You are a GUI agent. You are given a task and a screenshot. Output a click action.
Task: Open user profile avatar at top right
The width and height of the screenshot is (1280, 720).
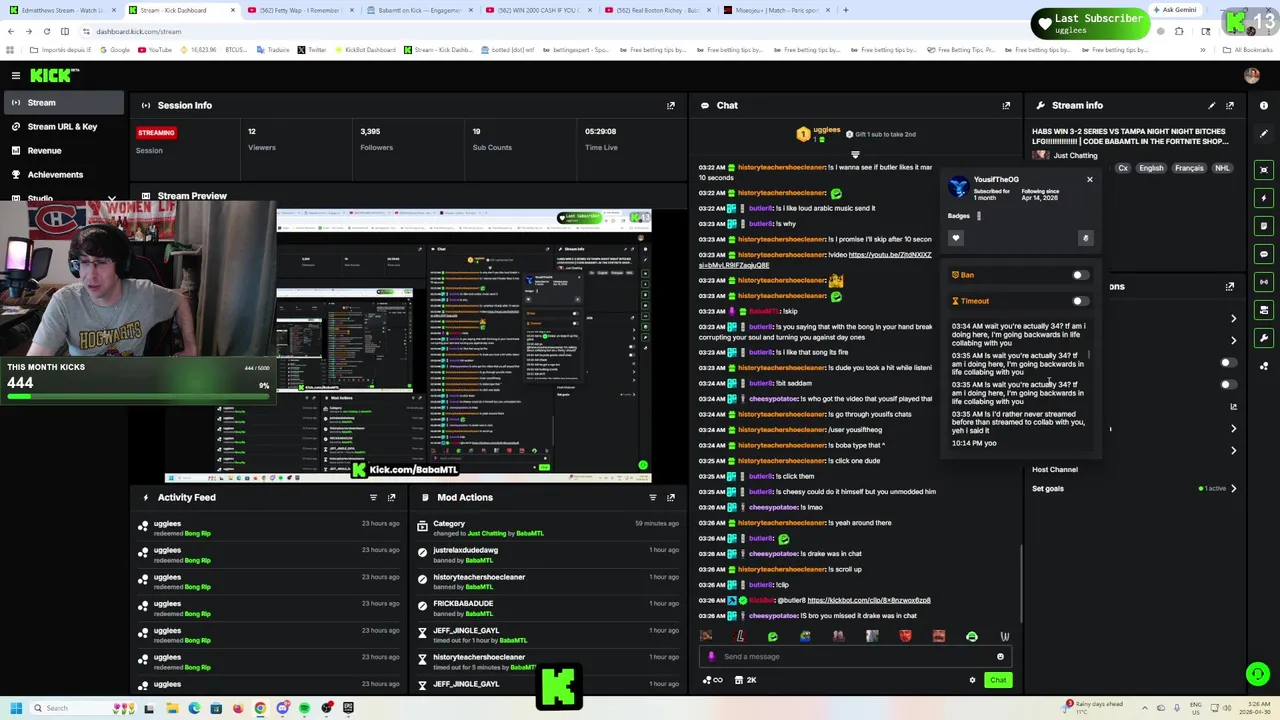tap(1252, 75)
